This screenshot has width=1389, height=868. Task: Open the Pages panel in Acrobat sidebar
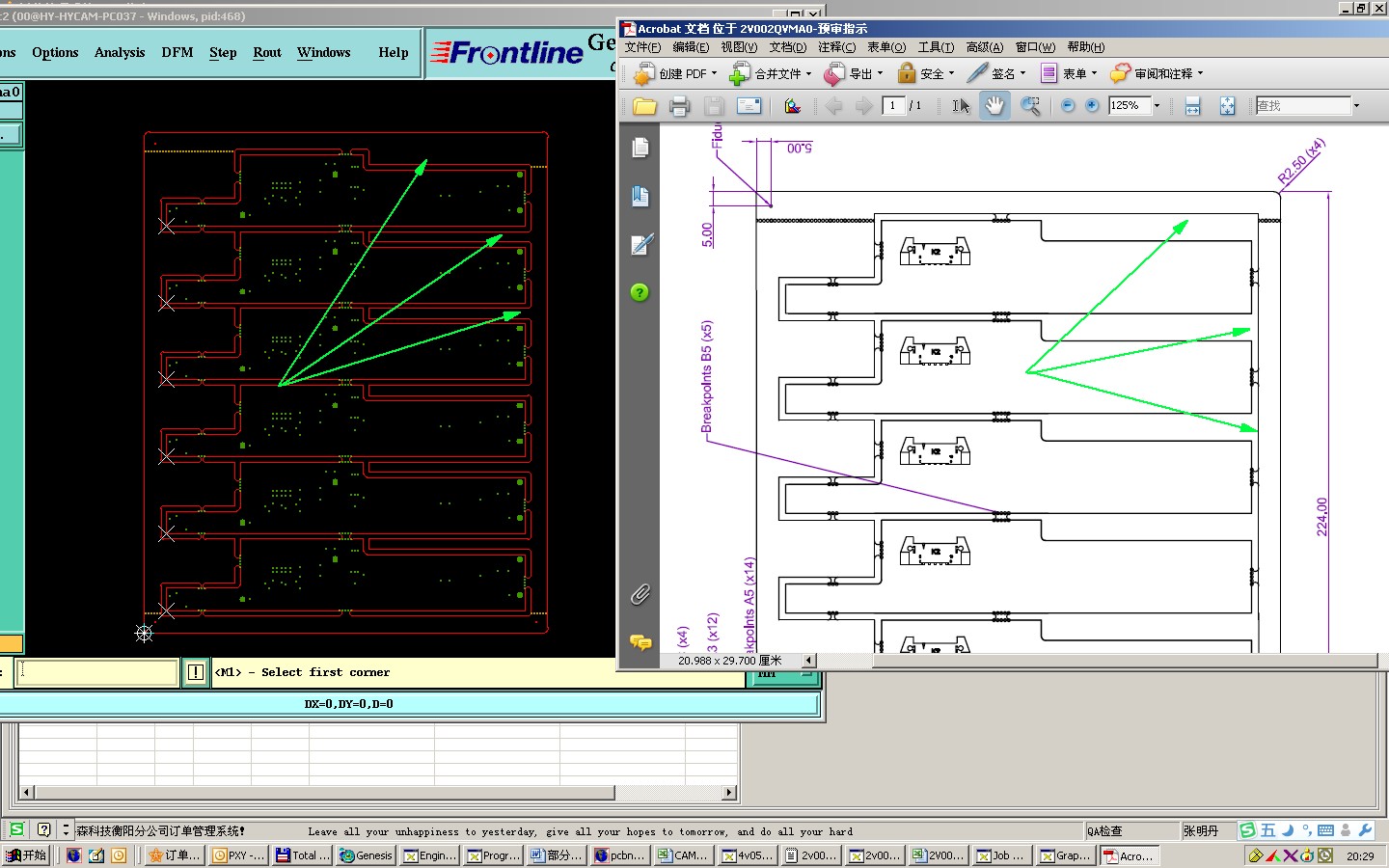(640, 148)
